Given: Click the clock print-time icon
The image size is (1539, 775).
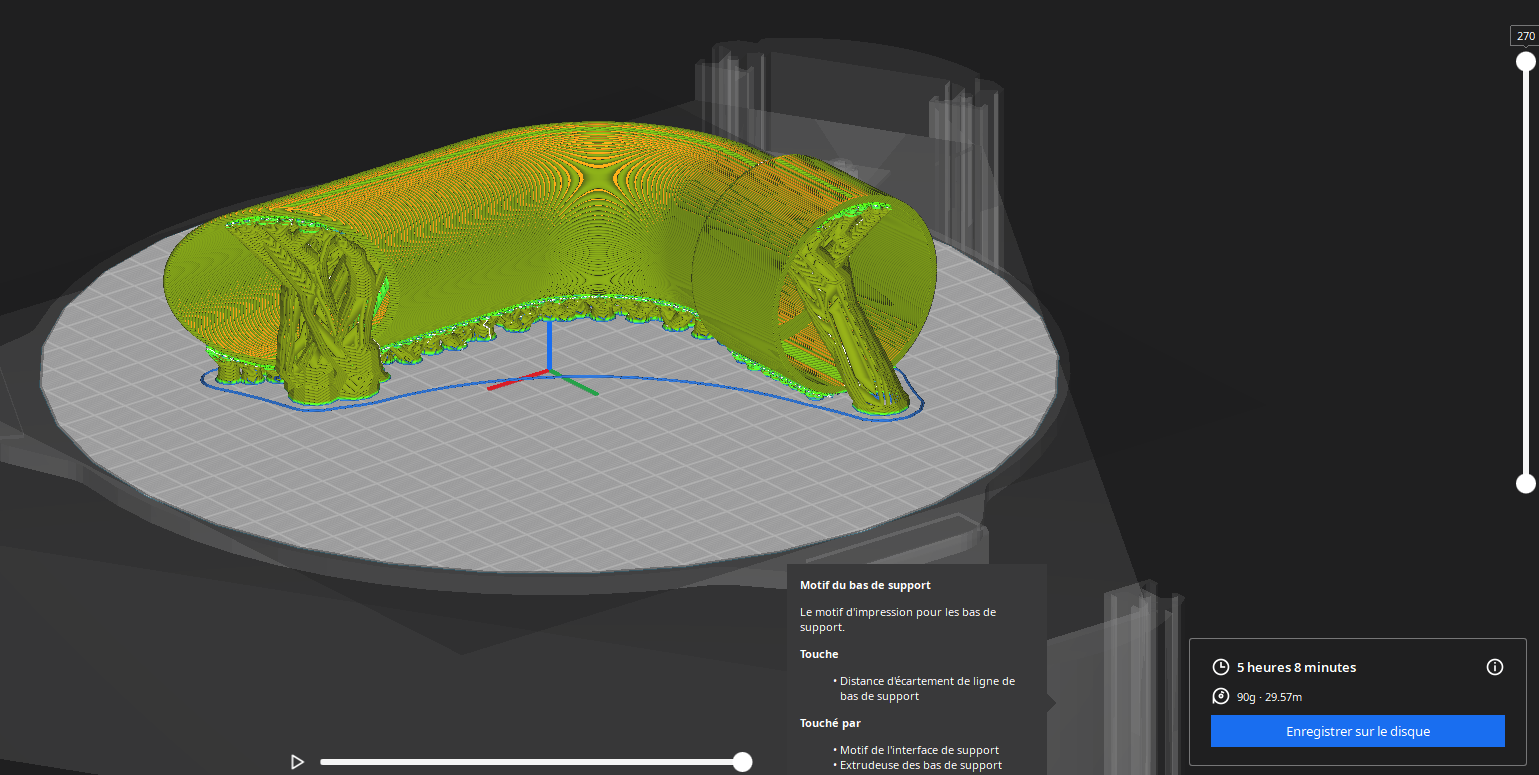Looking at the screenshot, I should click(1220, 667).
